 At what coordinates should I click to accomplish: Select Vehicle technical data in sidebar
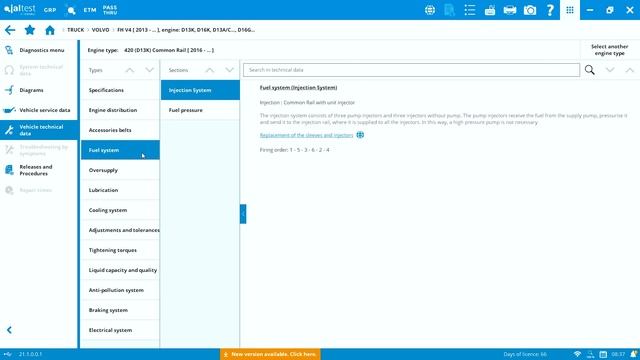tap(39, 130)
